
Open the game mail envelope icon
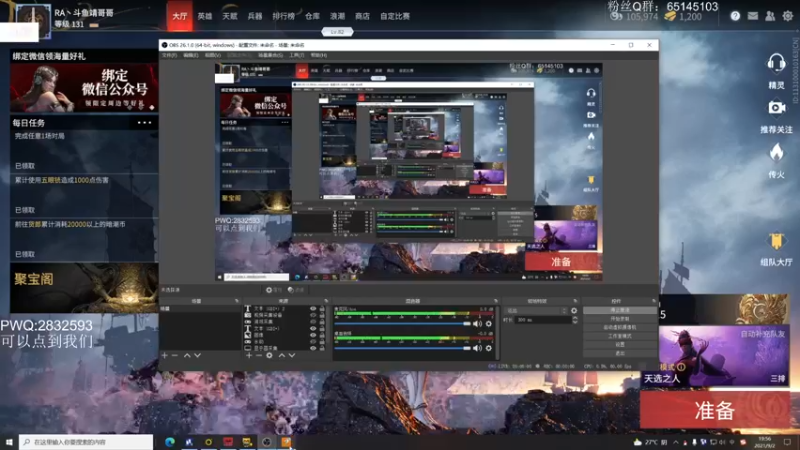pyautogui.click(x=753, y=16)
